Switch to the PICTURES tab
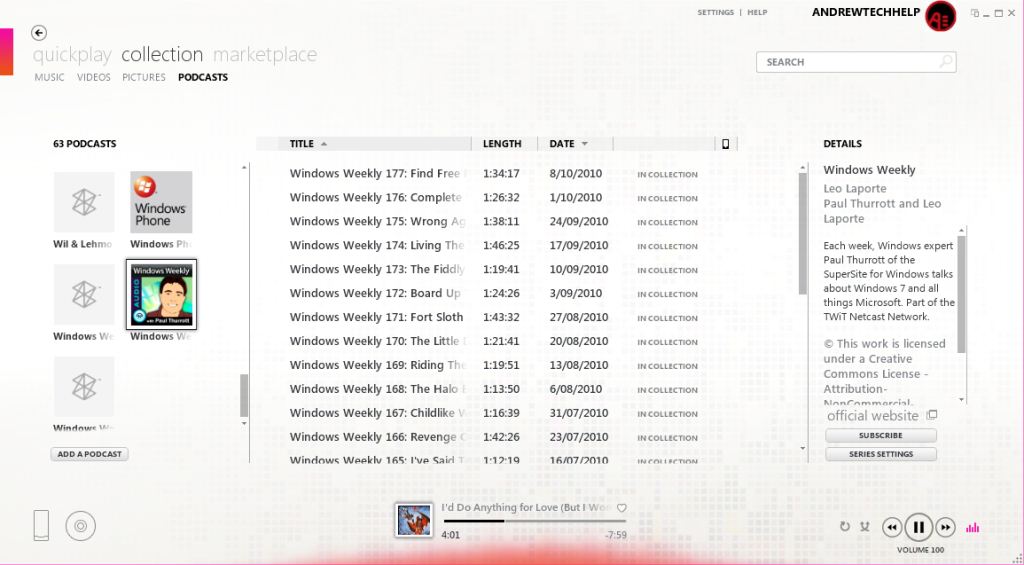The width and height of the screenshot is (1024, 565). pyautogui.click(x=144, y=77)
